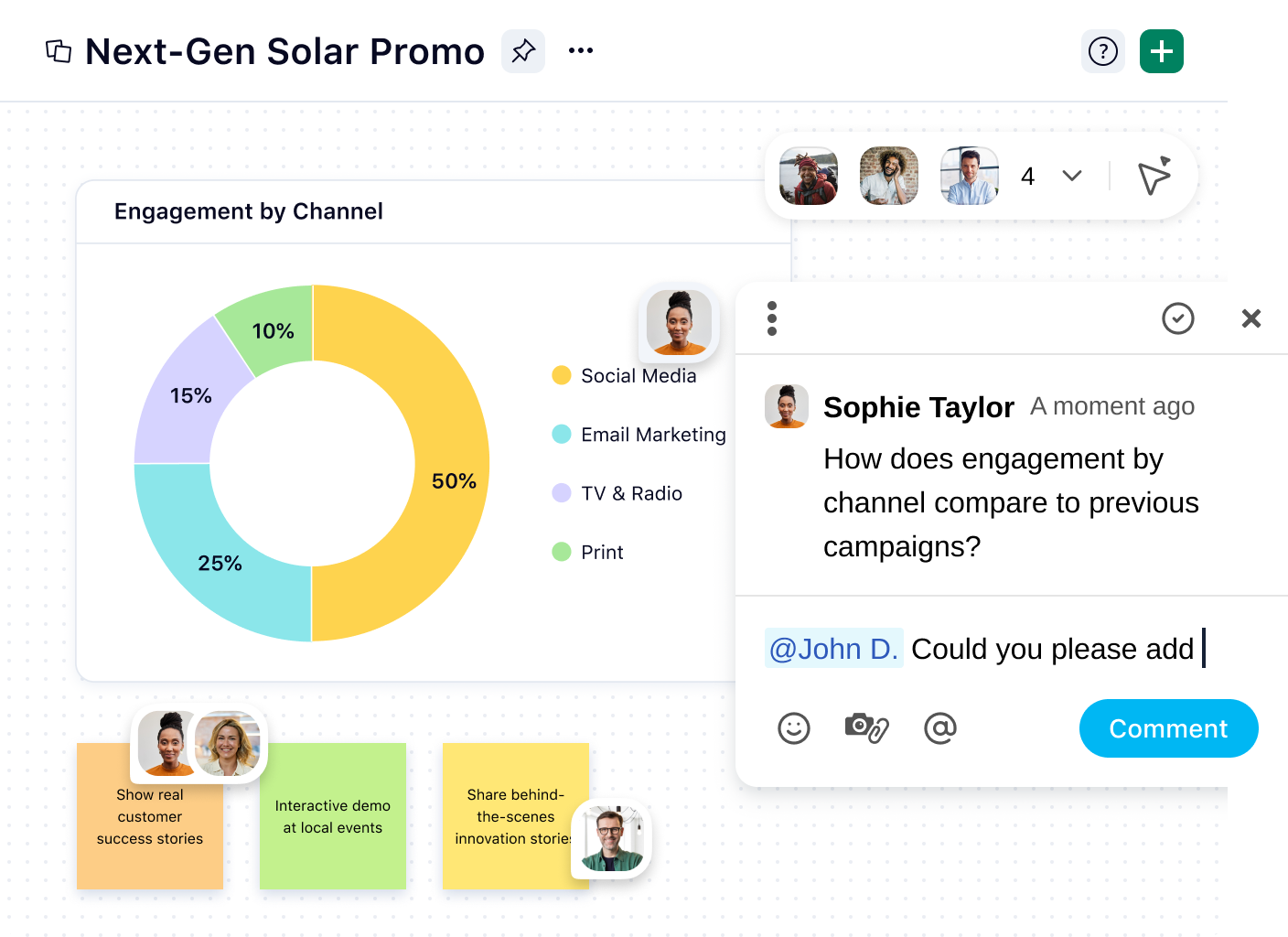Click the board type icon beside title

(x=59, y=51)
